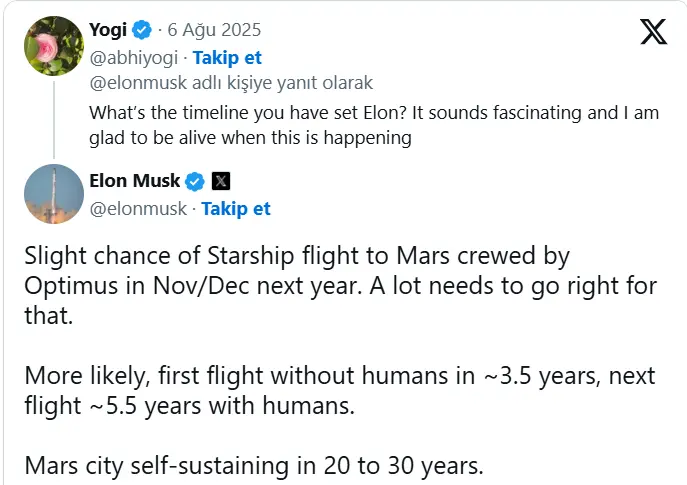This screenshot has height=485, width=687.
Task: Open the Elon Musk display name
Action: [x=135, y=181]
